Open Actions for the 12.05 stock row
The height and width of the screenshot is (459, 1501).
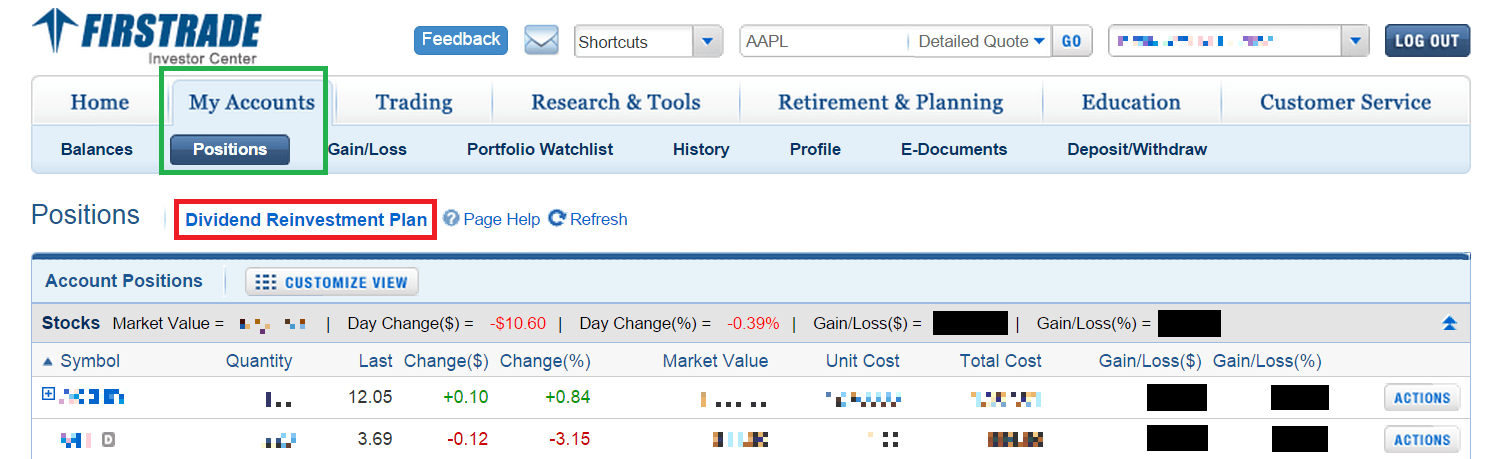(x=1421, y=398)
